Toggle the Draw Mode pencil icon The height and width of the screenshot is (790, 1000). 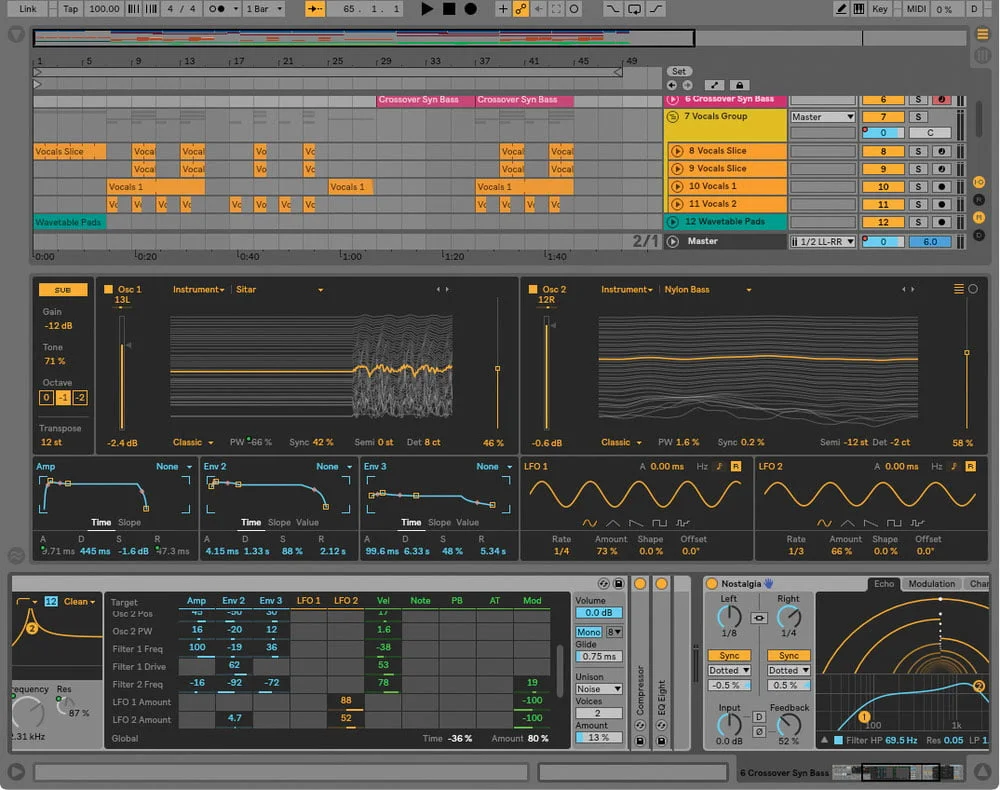click(x=842, y=9)
